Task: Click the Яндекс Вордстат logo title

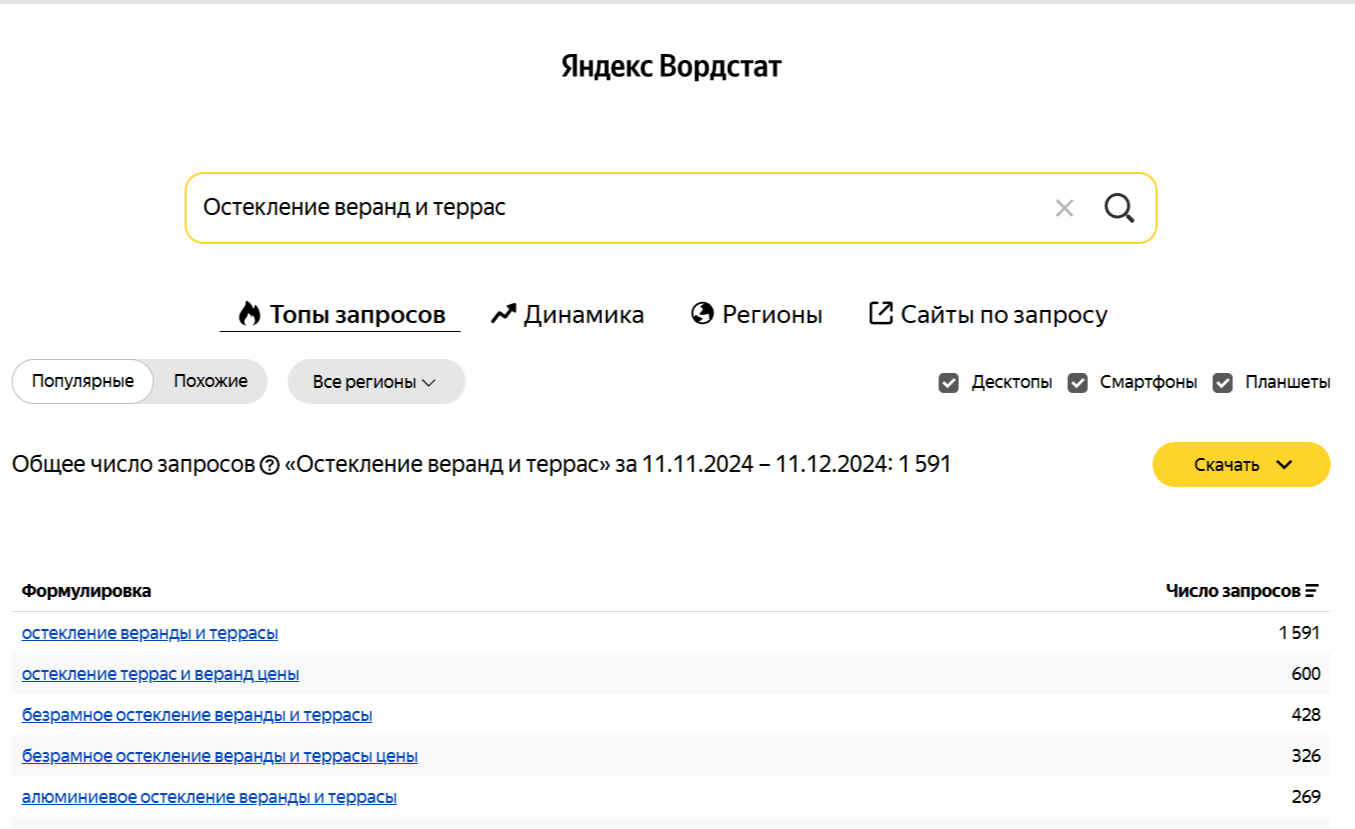Action: [x=671, y=67]
